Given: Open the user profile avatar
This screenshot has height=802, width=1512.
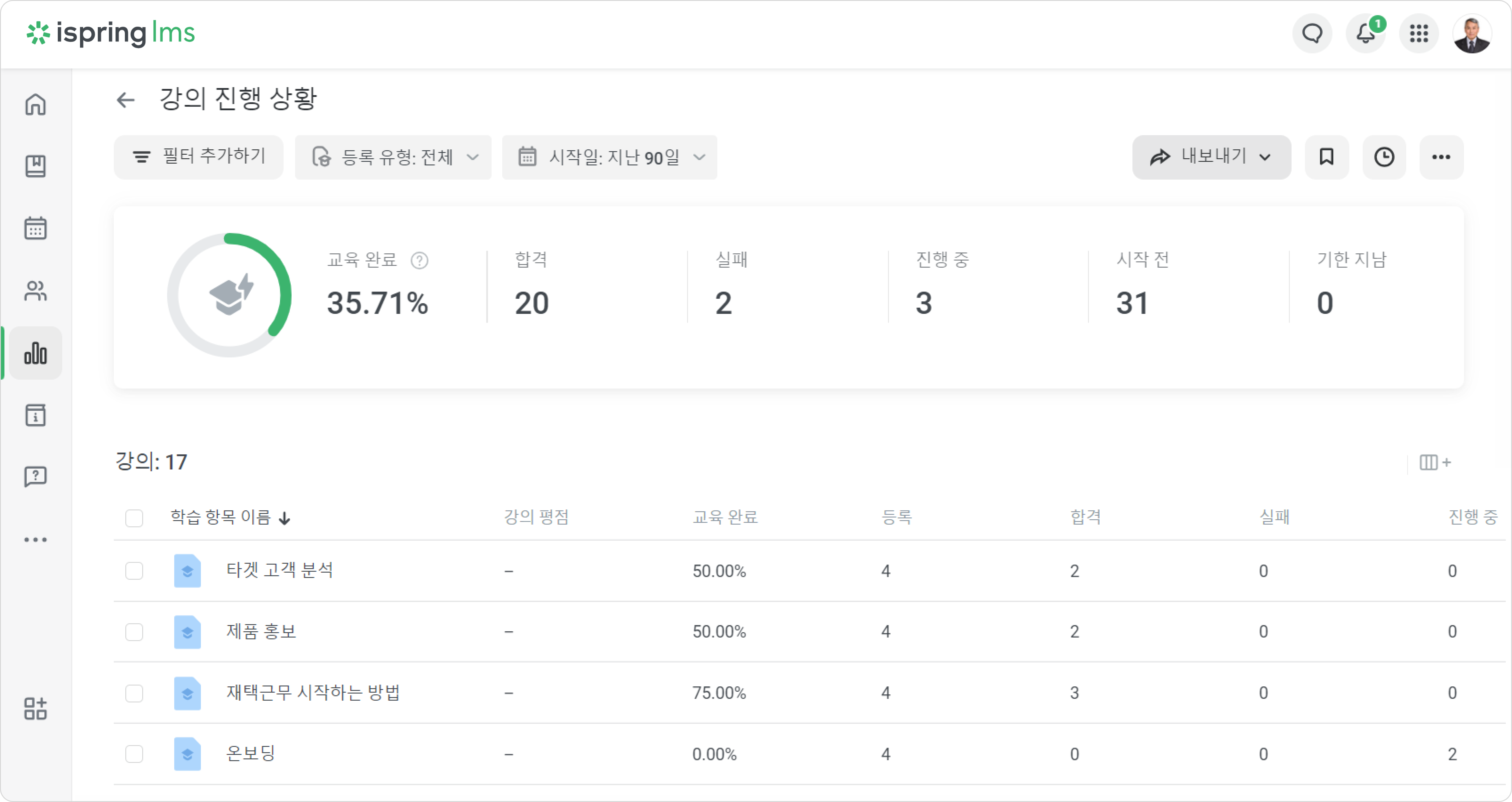Looking at the screenshot, I should pos(1472,34).
